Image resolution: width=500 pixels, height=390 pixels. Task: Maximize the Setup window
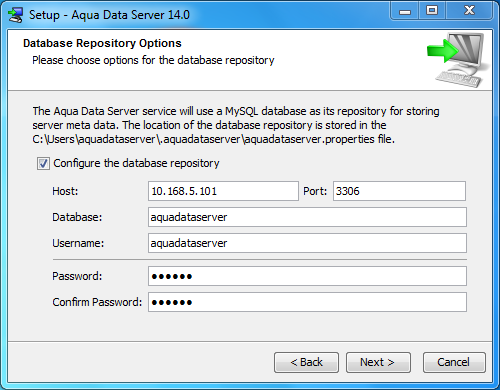(x=432, y=11)
